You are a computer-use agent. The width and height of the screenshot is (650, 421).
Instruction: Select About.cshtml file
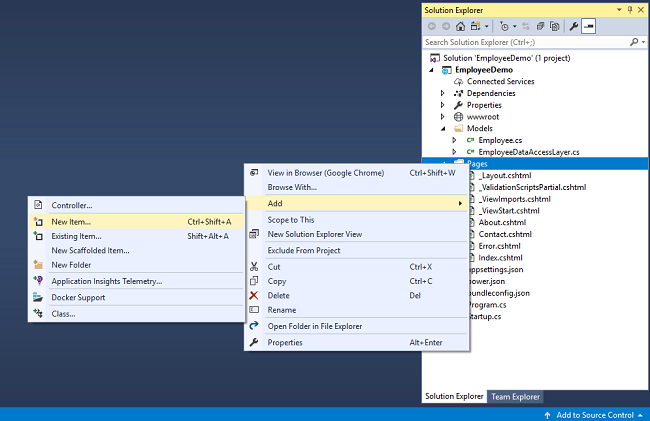point(502,223)
